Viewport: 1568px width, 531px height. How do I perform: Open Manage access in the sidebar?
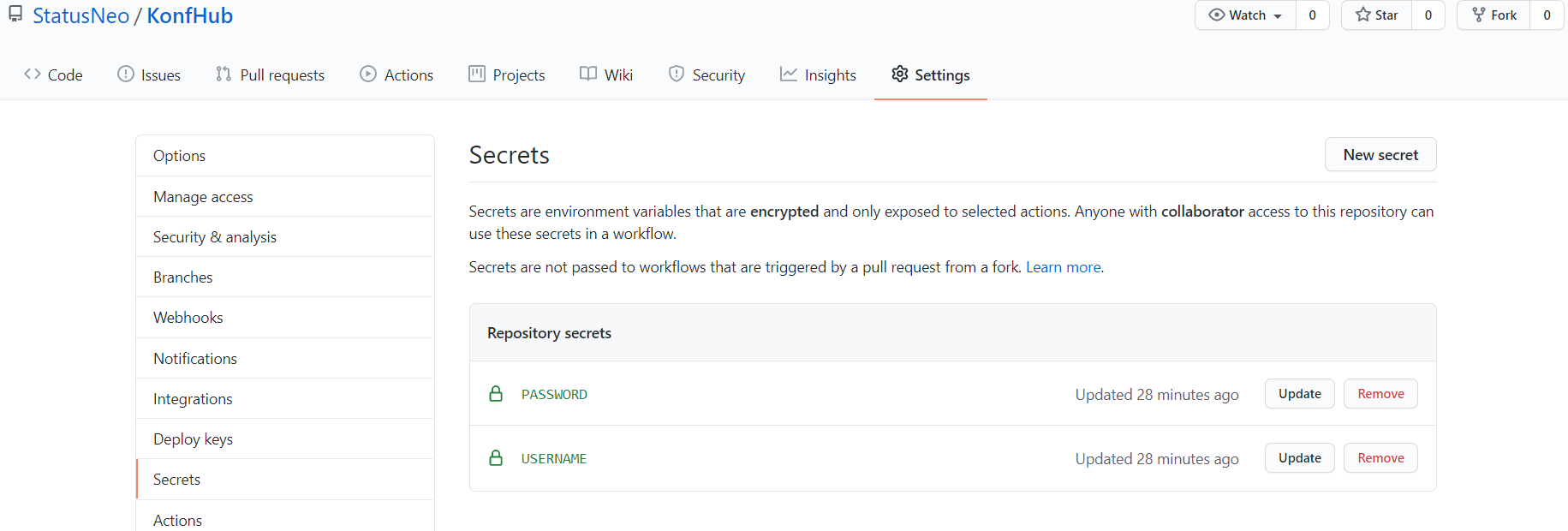click(x=285, y=196)
